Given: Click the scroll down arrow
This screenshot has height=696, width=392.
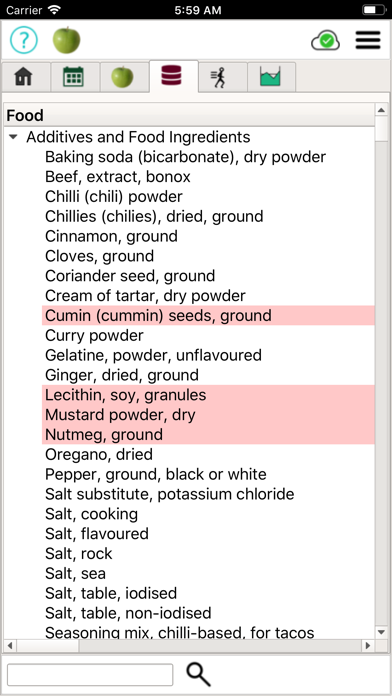Looking at the screenshot, I should tap(381, 632).
